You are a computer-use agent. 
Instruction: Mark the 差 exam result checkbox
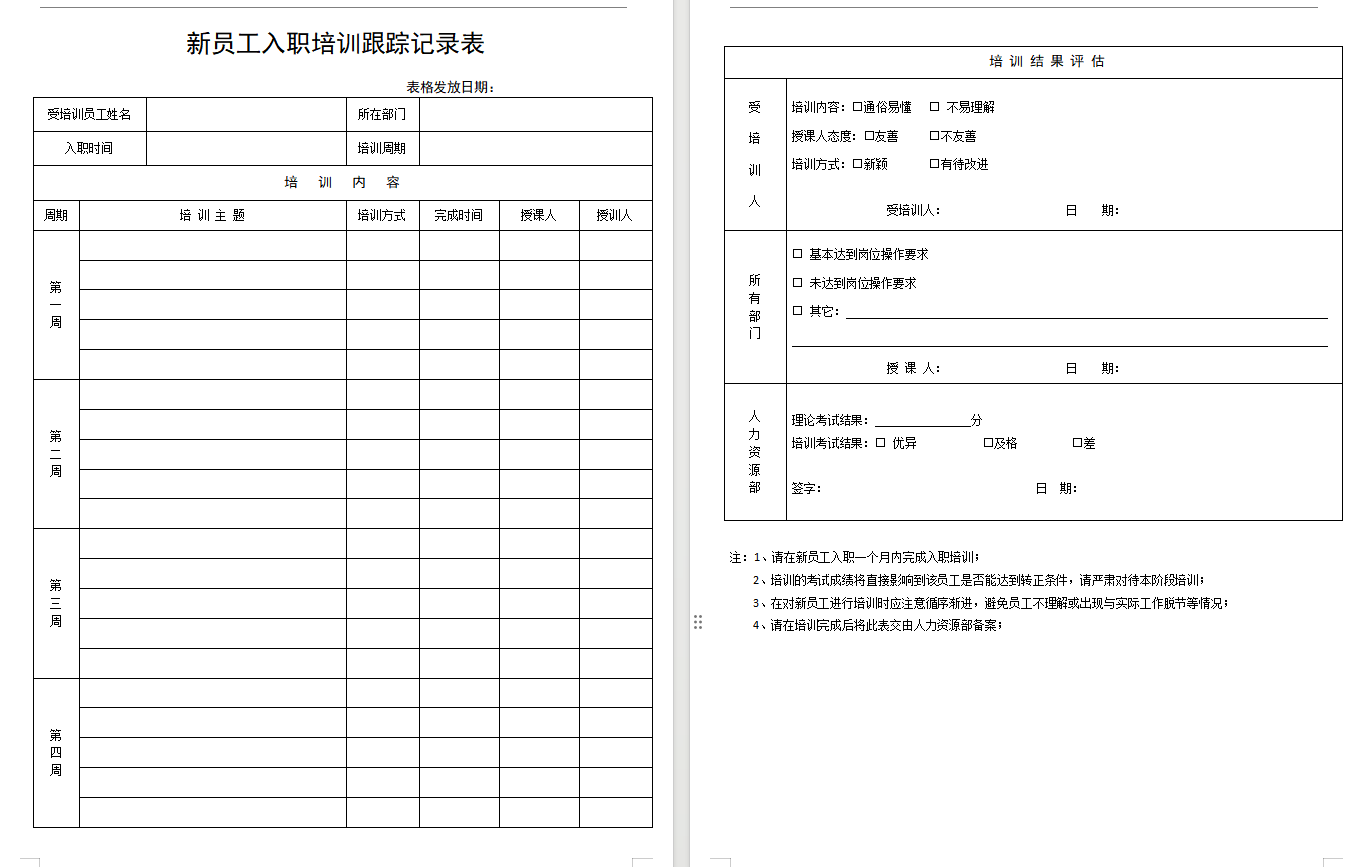1078,443
